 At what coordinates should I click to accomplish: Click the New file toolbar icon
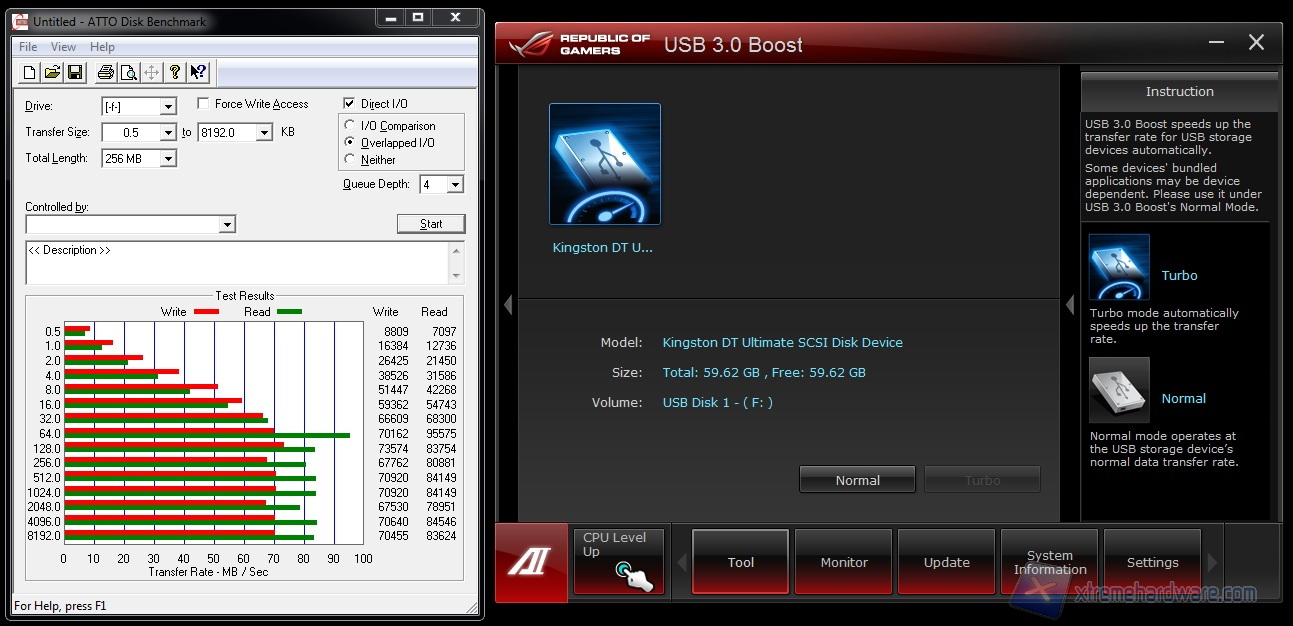click(30, 72)
